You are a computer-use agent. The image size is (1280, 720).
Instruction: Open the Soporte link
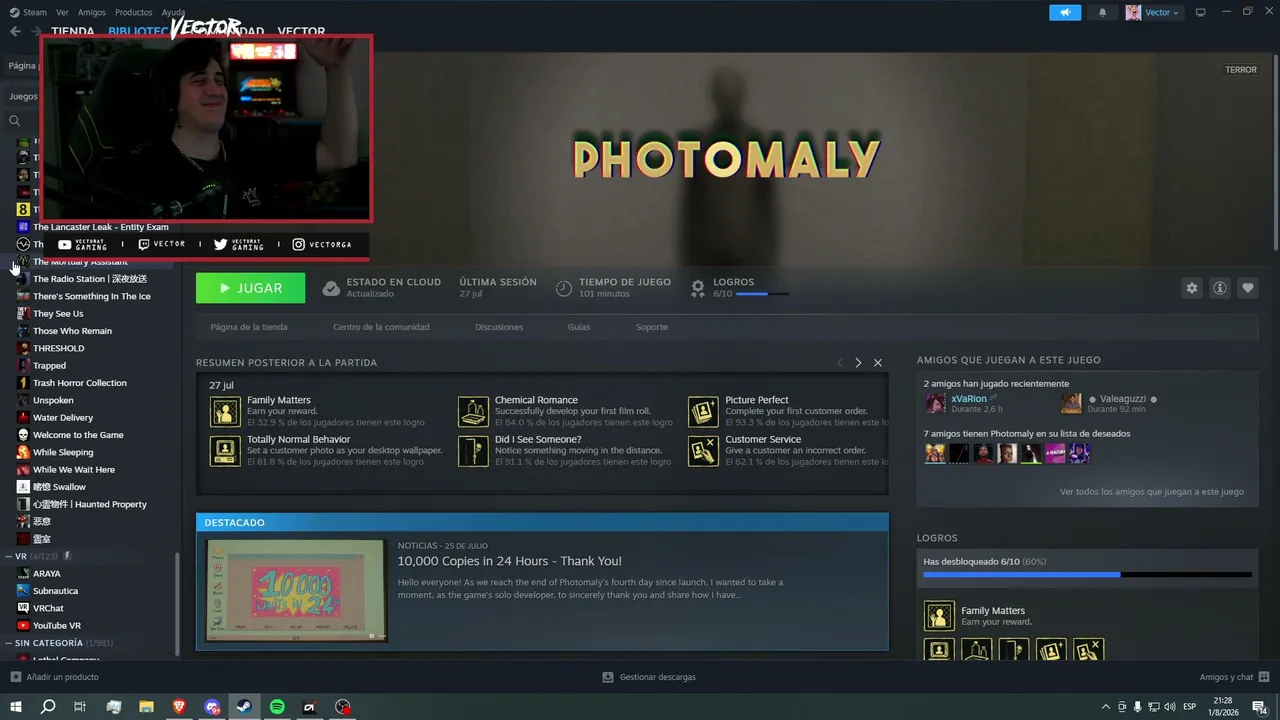[651, 327]
